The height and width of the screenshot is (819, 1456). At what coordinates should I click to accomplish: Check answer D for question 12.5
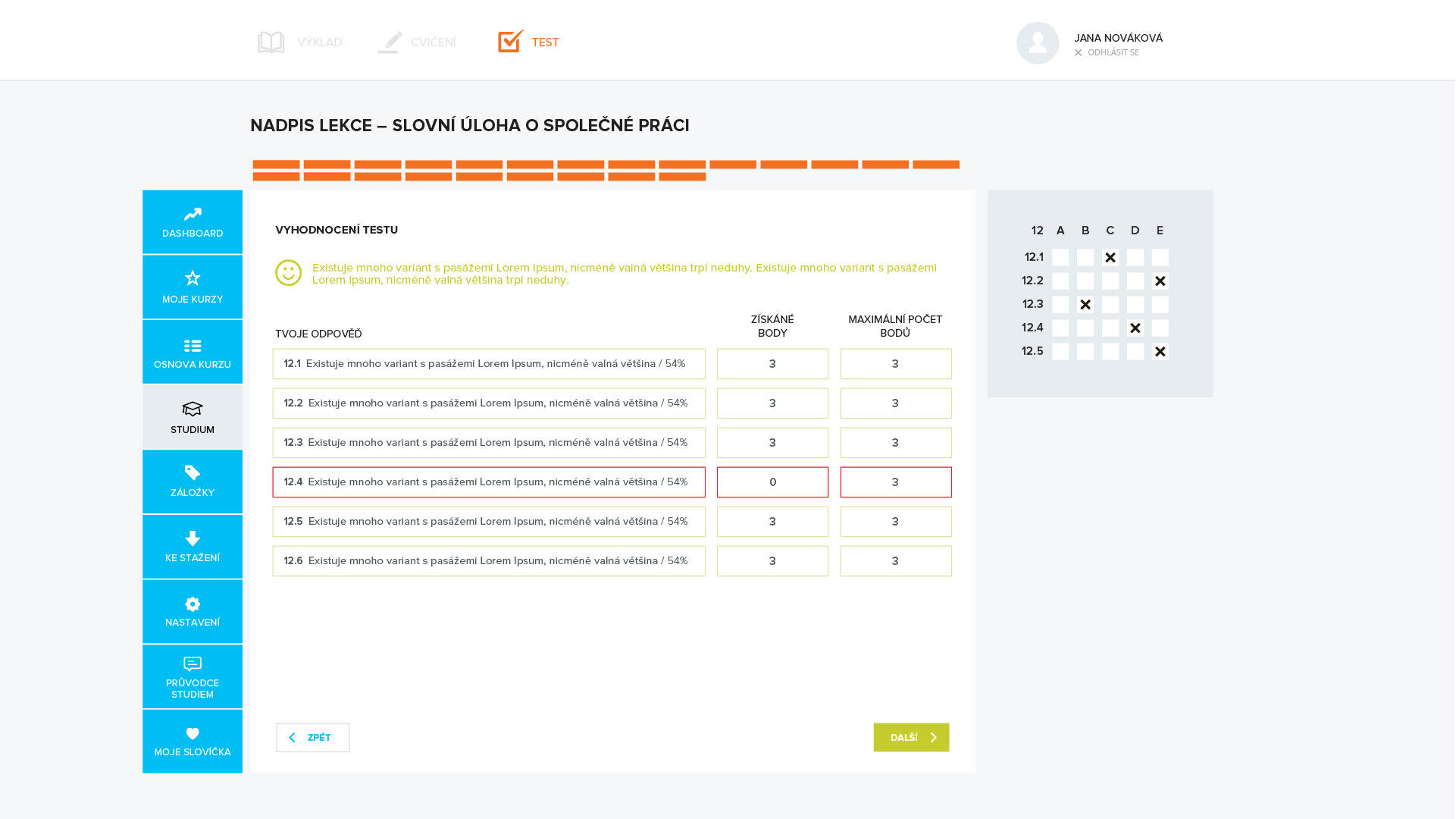(x=1135, y=352)
